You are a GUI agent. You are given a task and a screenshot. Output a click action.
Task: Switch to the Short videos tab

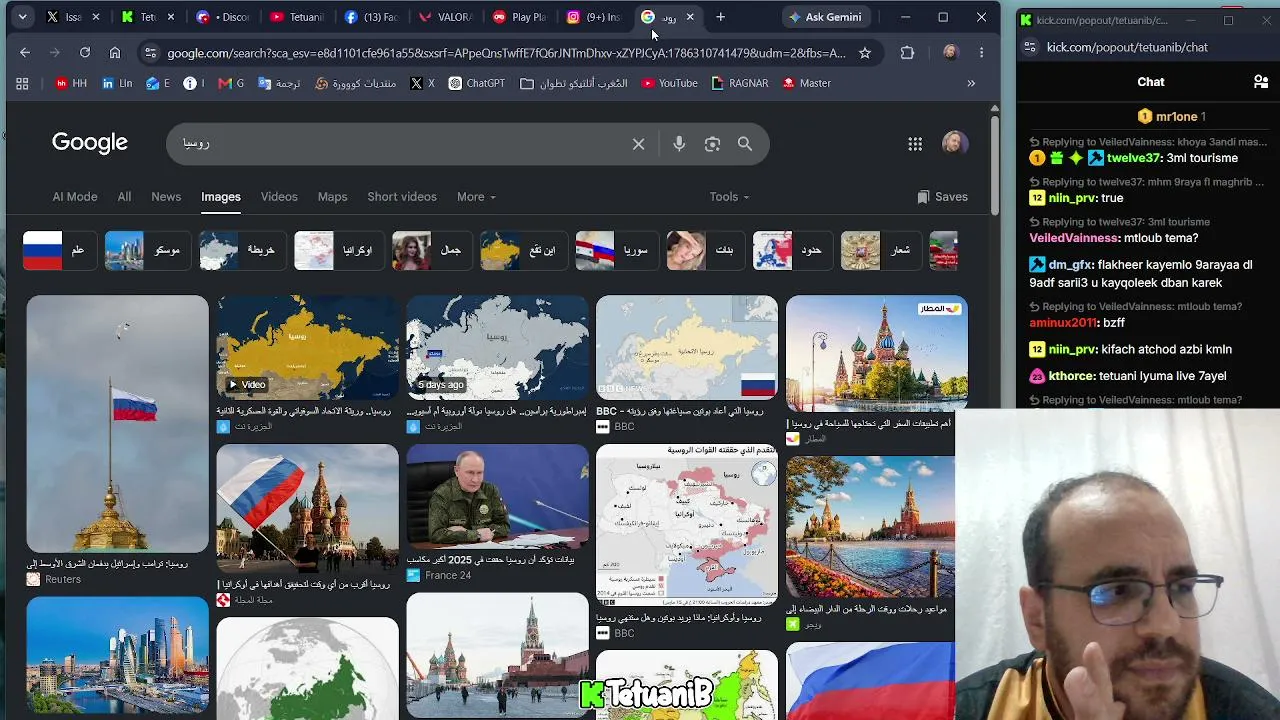402,197
